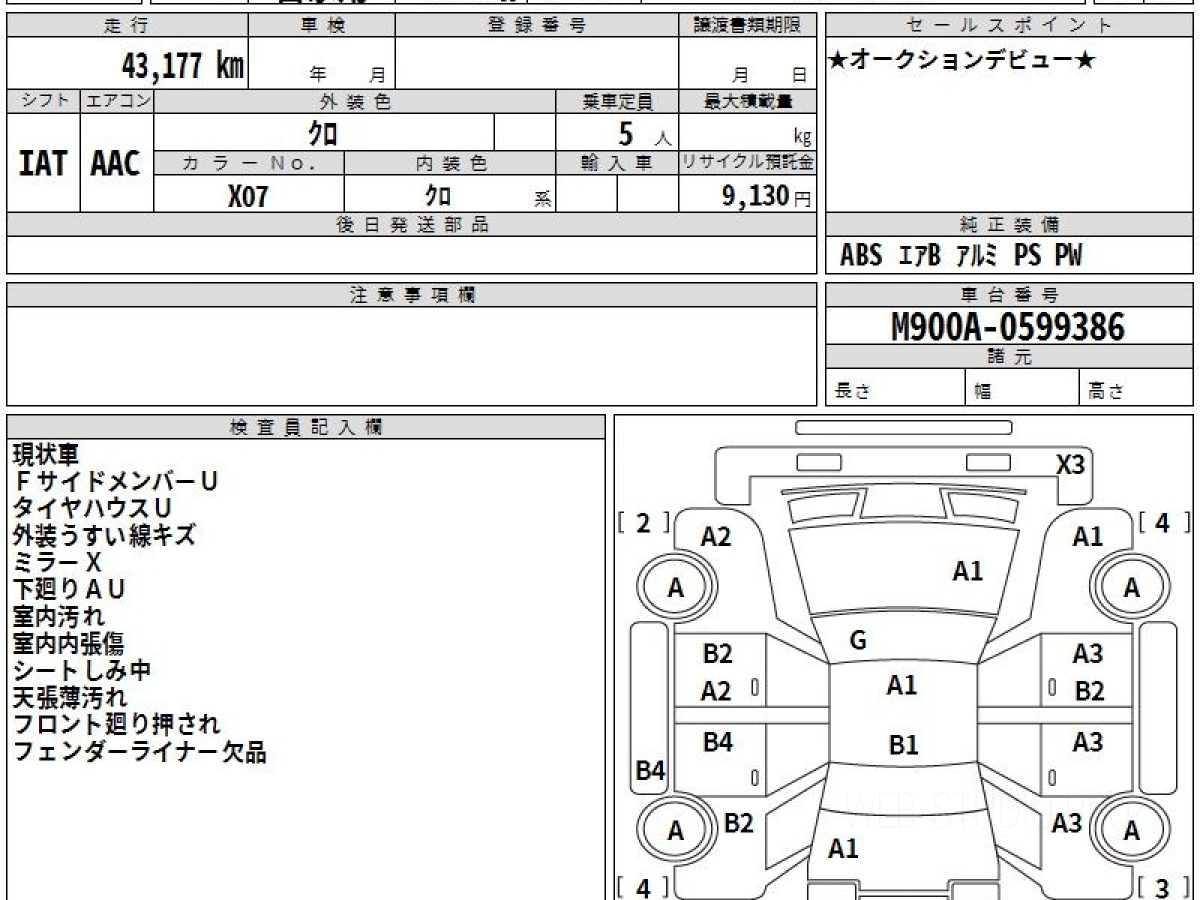This screenshot has width=1200, height=900.
Task: Select the color number X07
Action: pyautogui.click(x=248, y=196)
